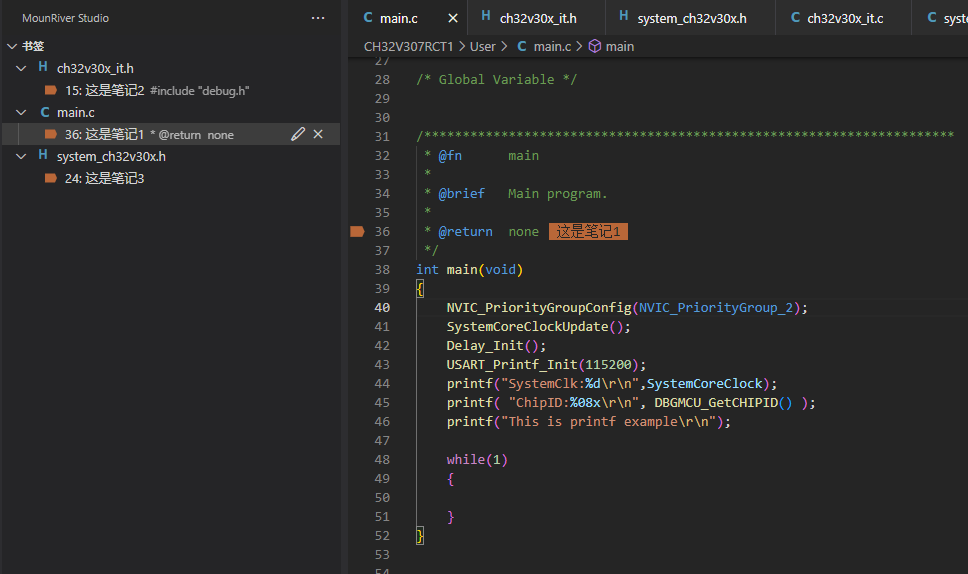The image size is (968, 574).
Task: Click the cube symbol icon in breadcrumb
Action: (x=594, y=46)
